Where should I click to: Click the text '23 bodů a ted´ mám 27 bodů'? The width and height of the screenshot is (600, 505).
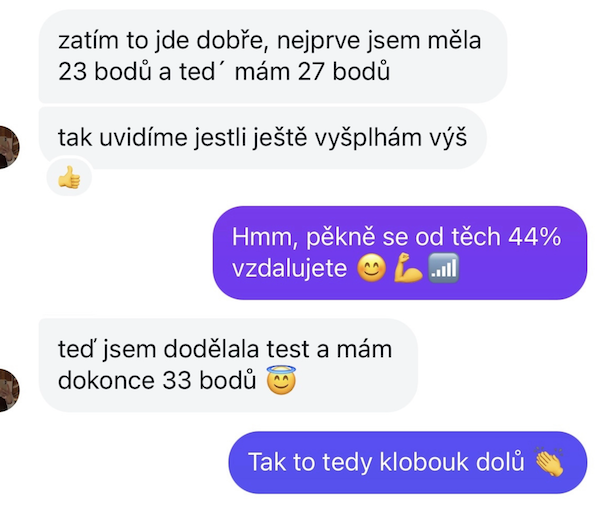pos(224,72)
